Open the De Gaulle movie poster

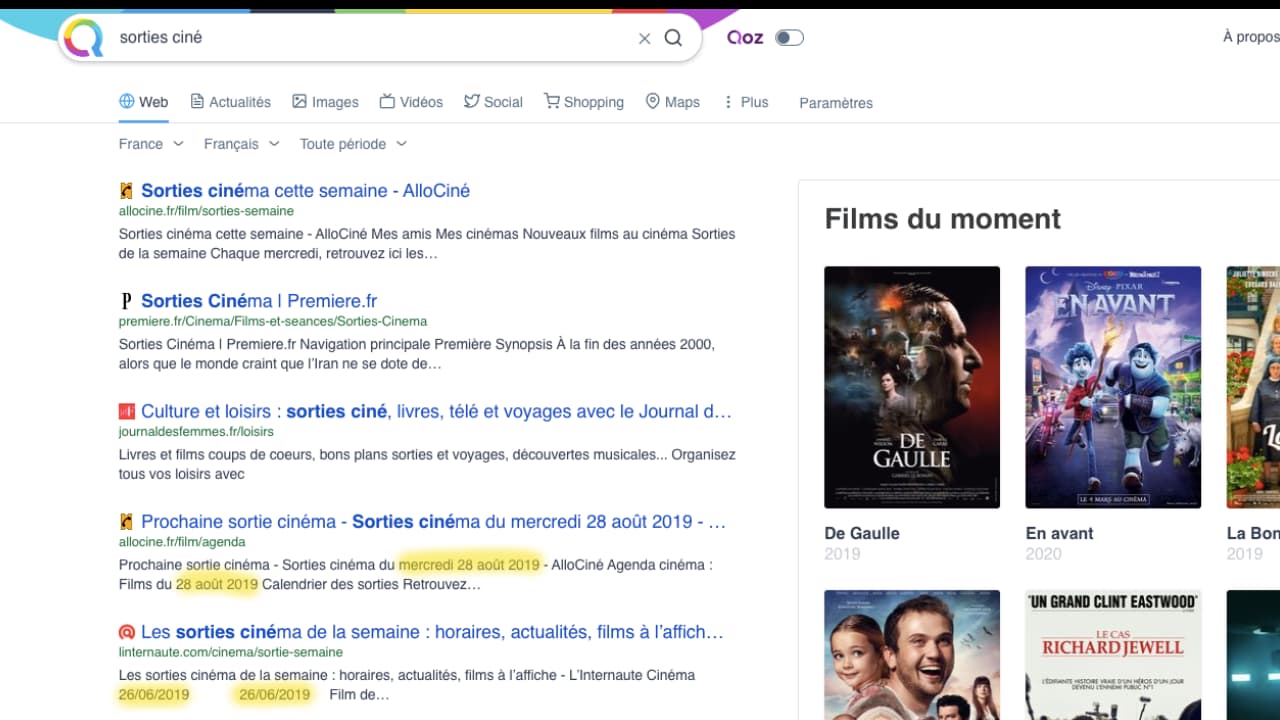(912, 387)
